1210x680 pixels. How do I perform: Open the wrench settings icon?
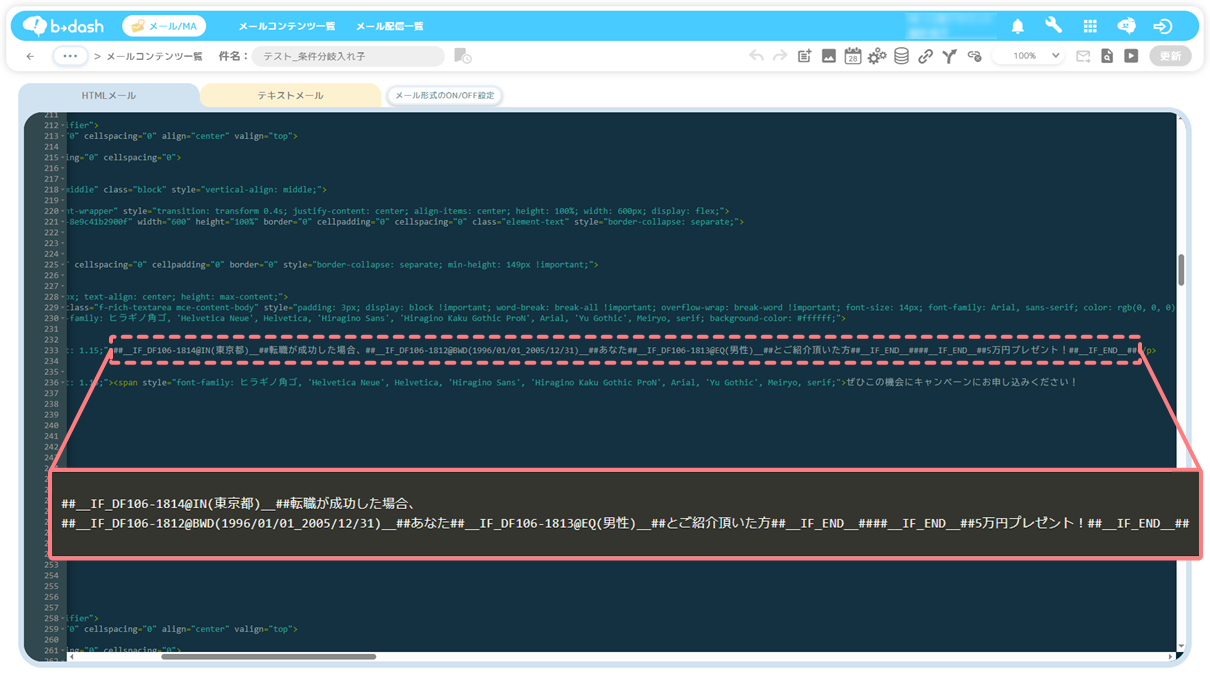pos(1053,26)
